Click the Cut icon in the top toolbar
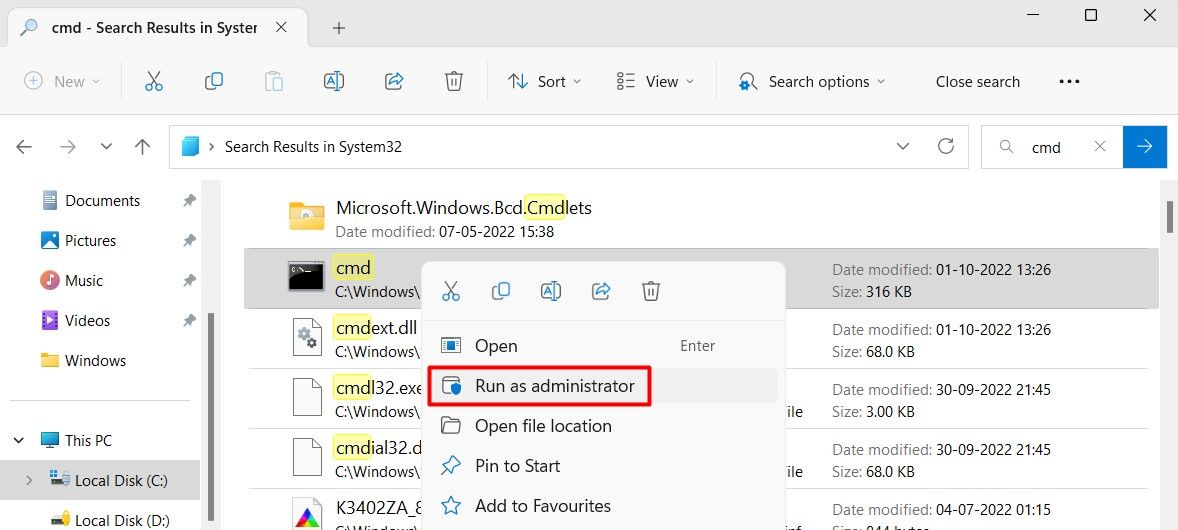 pos(154,82)
